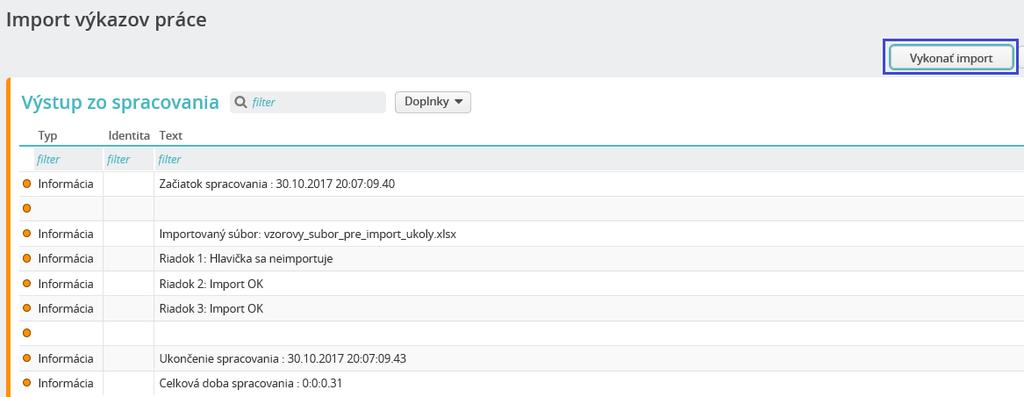
Task: Click the Vykonať import button
Action: (951, 58)
